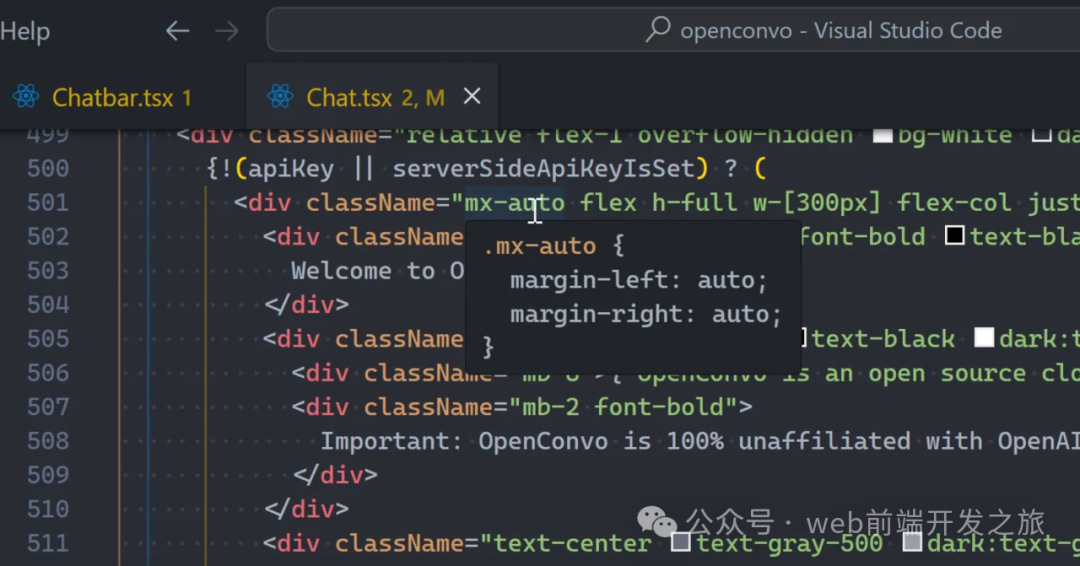Click h-full class on line 501
Screen dimensions: 1080x566
694,202
